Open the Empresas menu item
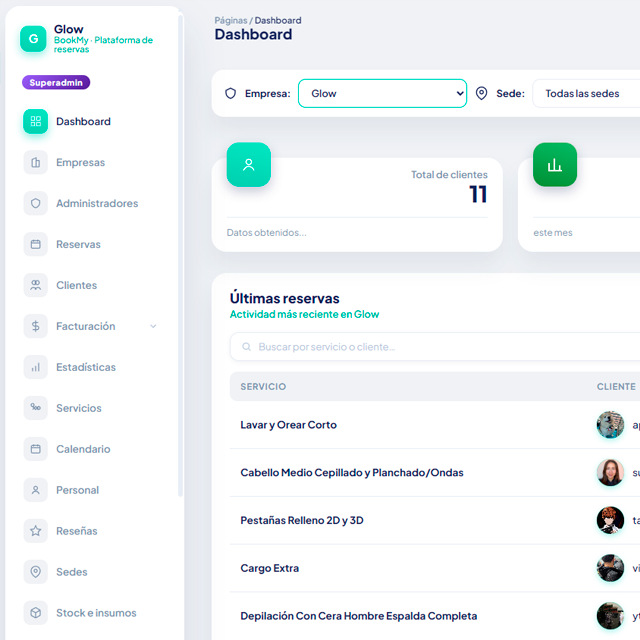Screen dimensions: 640x640 click(x=90, y=162)
